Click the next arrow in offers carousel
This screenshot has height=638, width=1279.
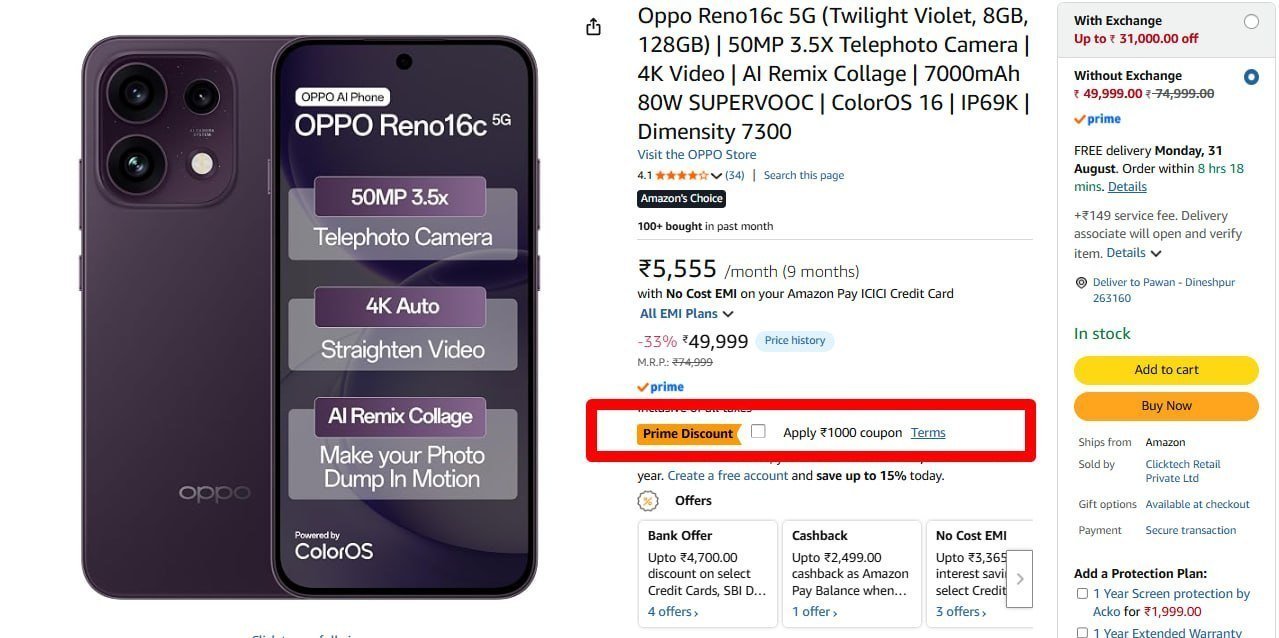[1019, 578]
